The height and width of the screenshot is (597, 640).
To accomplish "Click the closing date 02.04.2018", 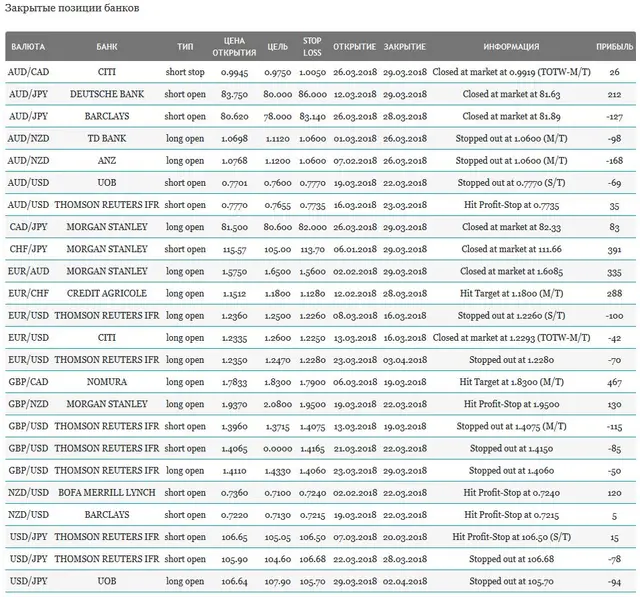I will click(404, 581).
